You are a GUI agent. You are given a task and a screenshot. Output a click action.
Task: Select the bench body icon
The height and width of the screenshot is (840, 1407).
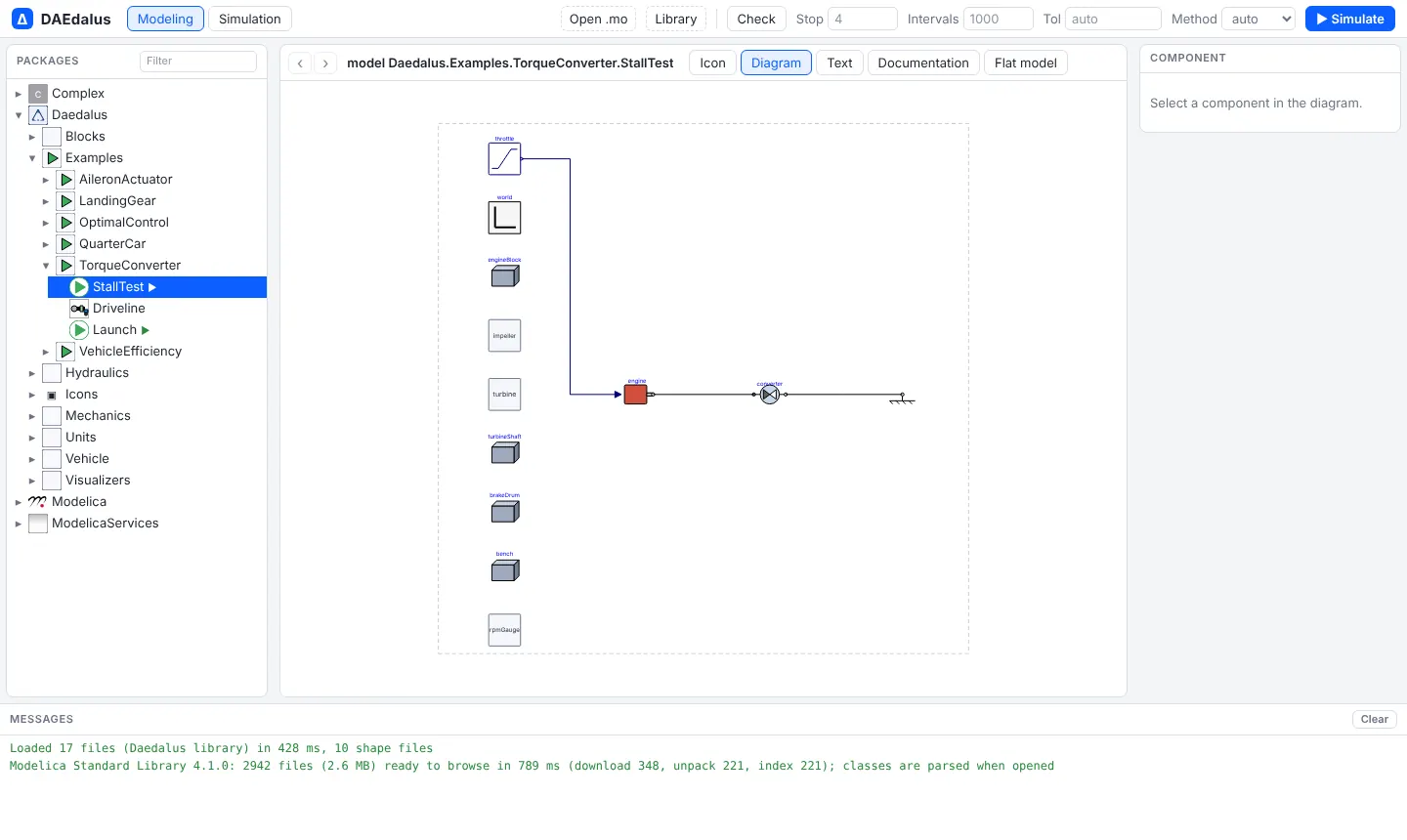tap(504, 569)
